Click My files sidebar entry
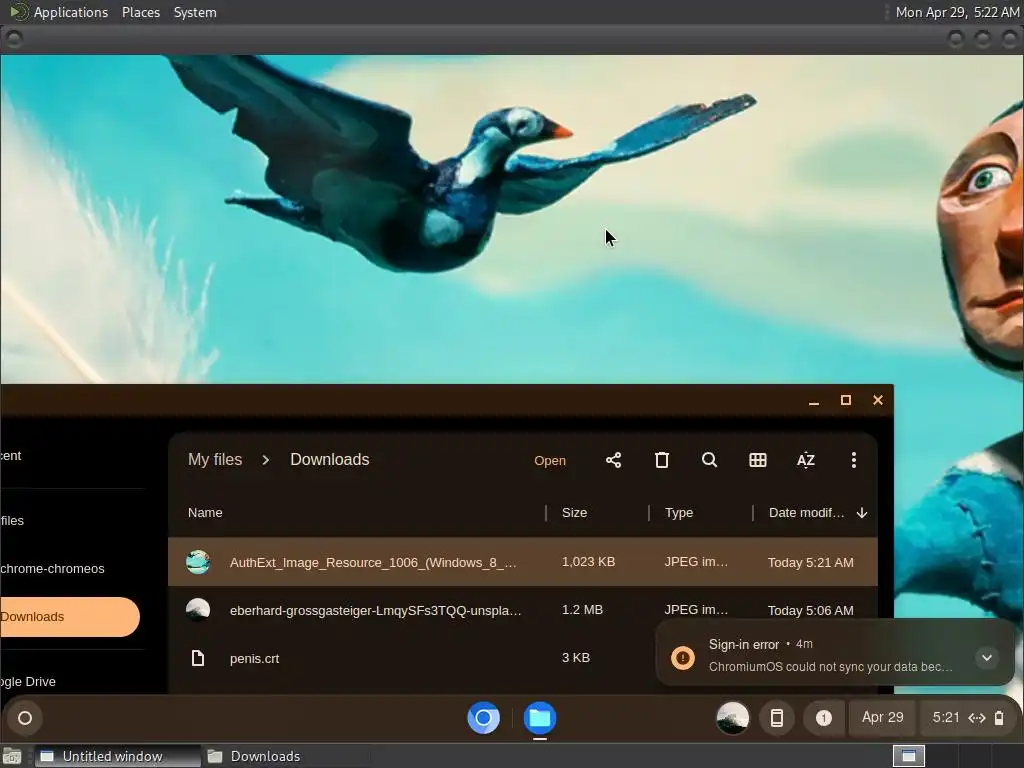The width and height of the screenshot is (1024, 768). pos(12,520)
